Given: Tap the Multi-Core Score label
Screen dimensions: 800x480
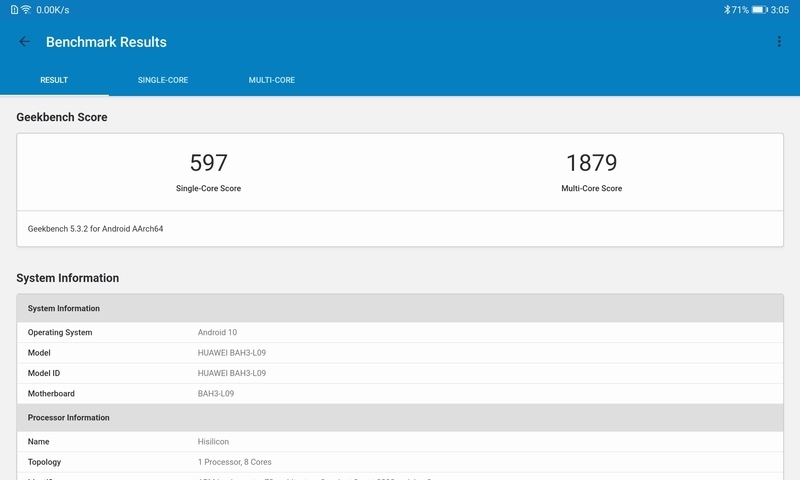Looking at the screenshot, I should (x=591, y=188).
